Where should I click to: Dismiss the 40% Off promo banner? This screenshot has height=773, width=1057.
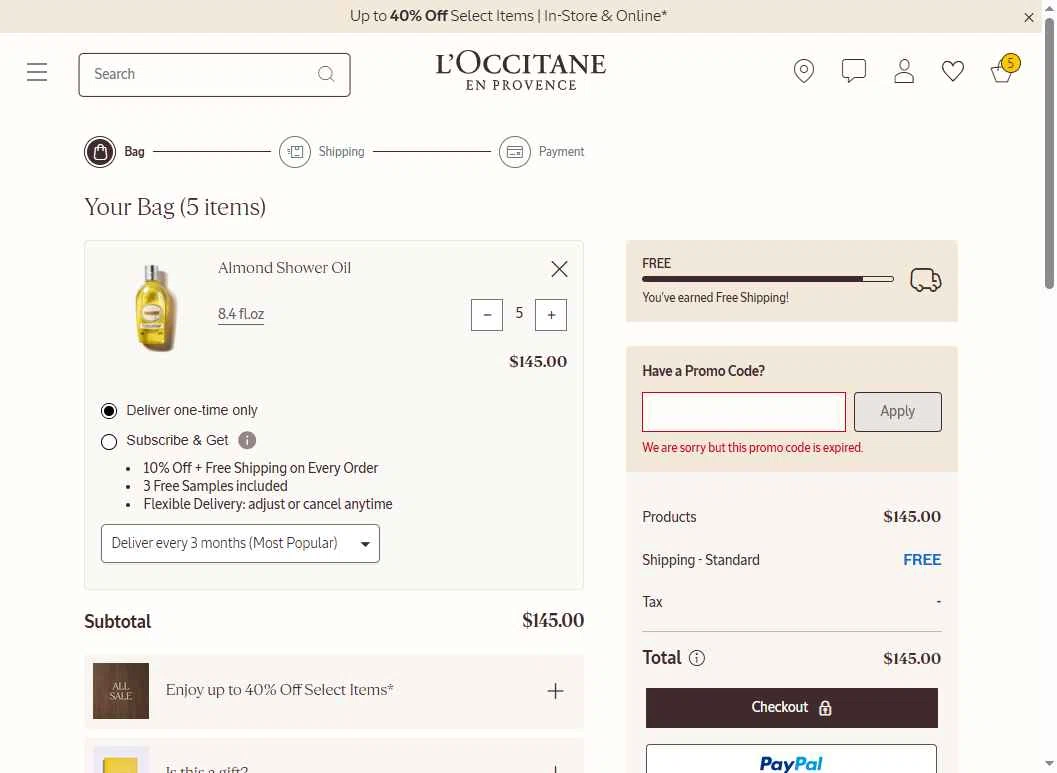point(1029,18)
